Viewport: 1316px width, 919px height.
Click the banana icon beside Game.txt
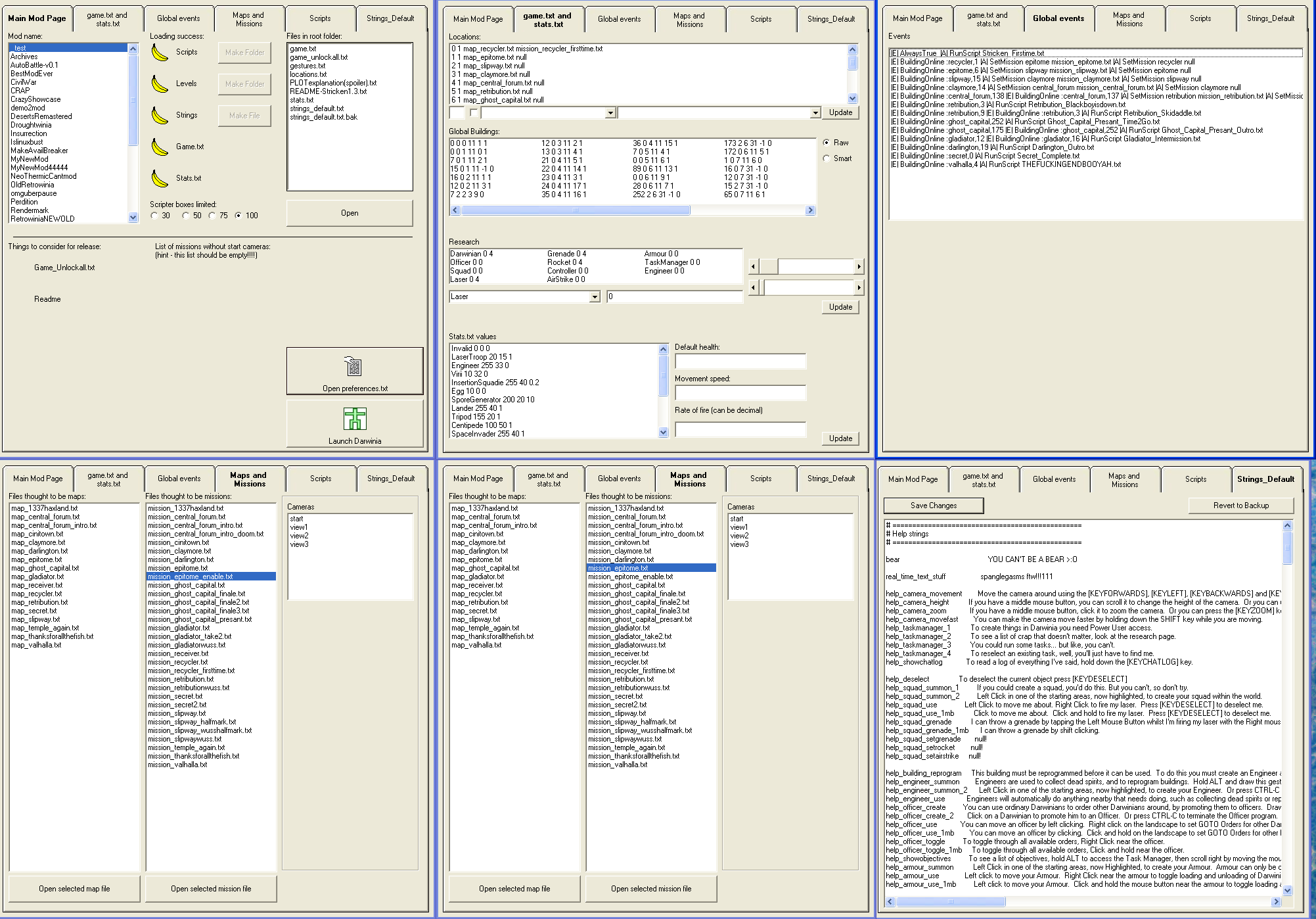(160, 147)
